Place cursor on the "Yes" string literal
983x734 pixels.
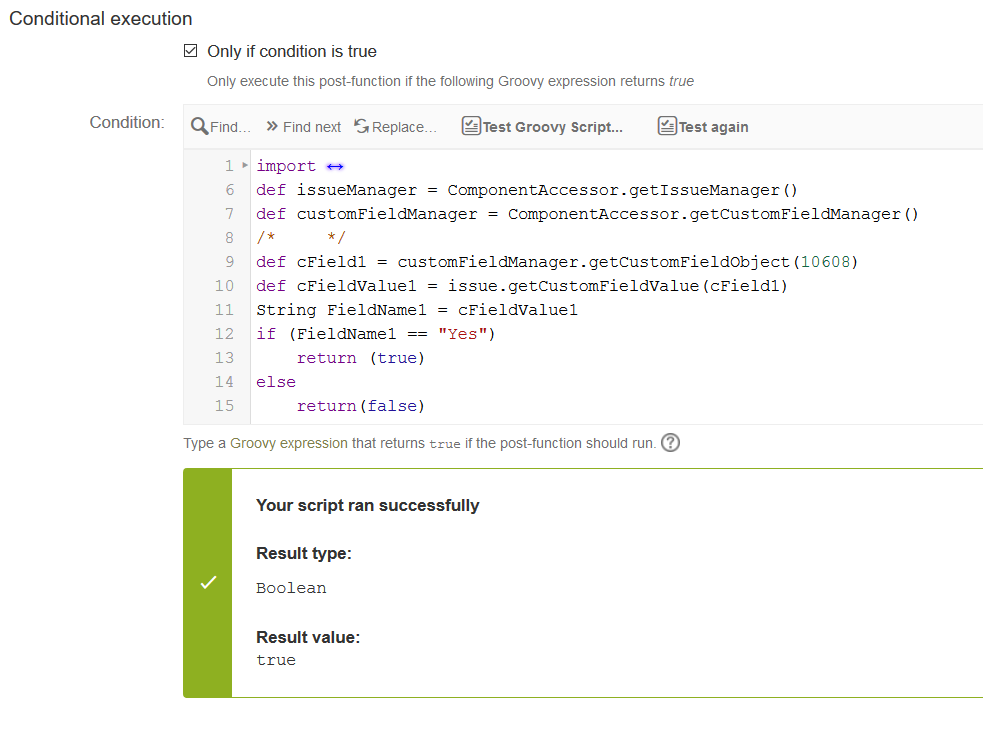pos(462,334)
